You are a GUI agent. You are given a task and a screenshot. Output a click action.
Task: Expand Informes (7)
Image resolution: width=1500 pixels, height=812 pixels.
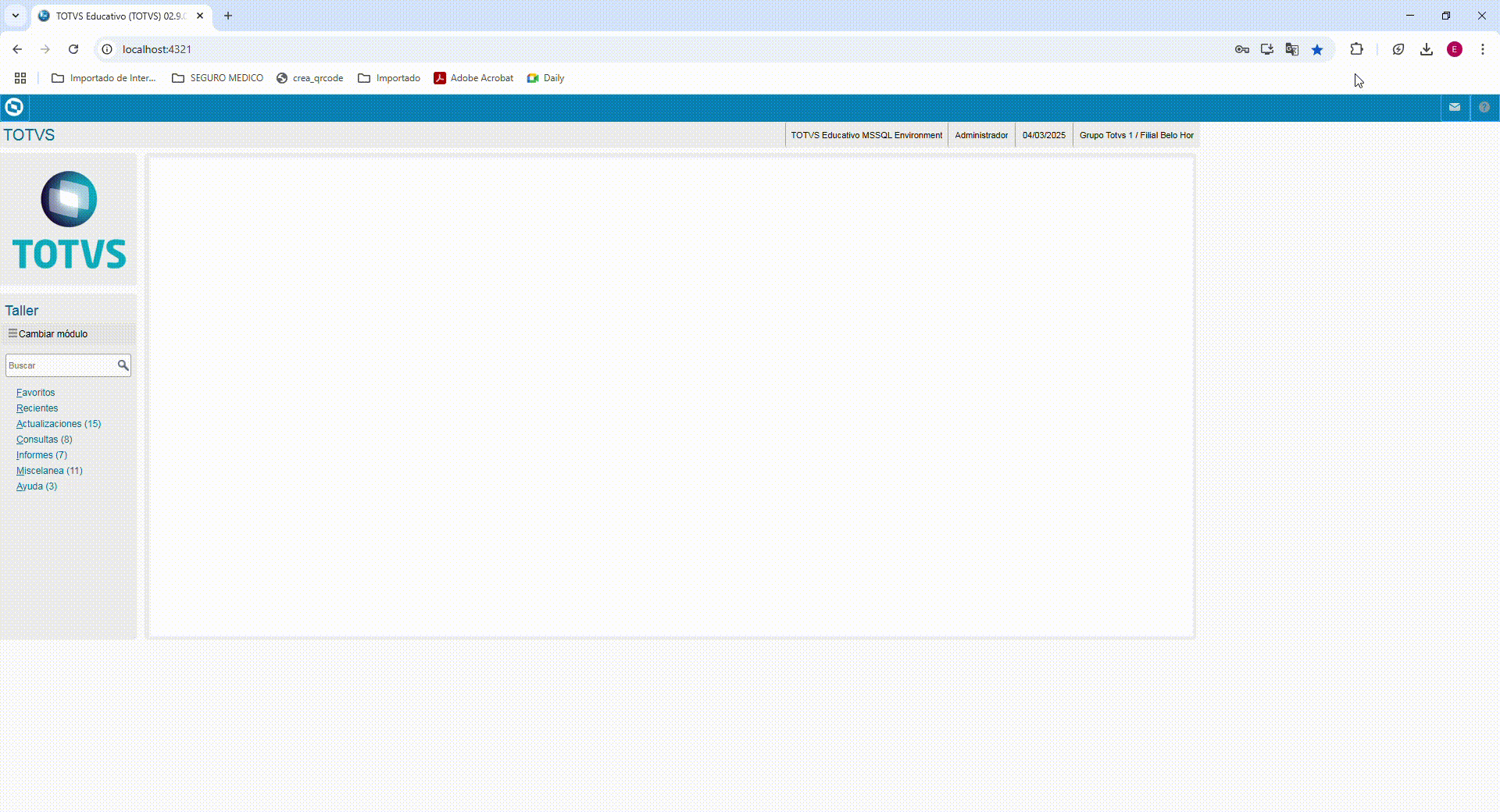point(42,455)
